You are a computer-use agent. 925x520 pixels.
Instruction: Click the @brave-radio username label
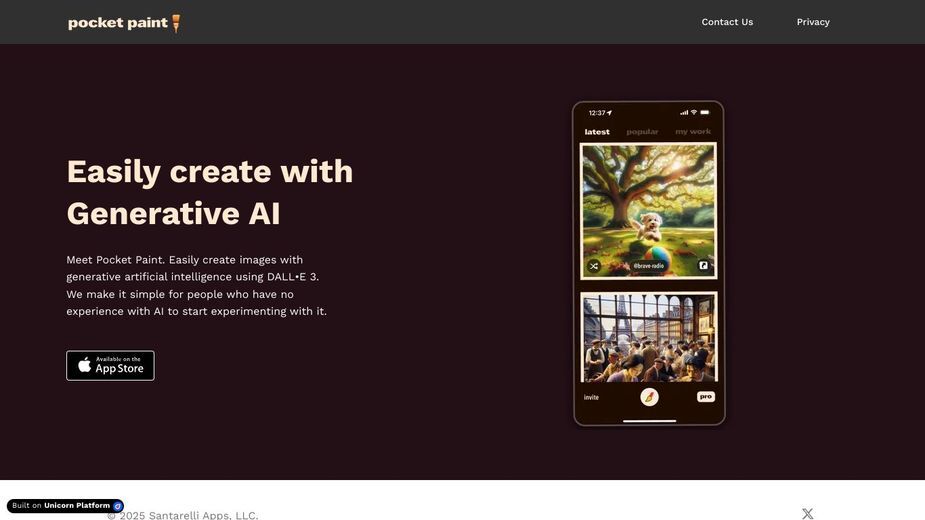click(x=648, y=266)
